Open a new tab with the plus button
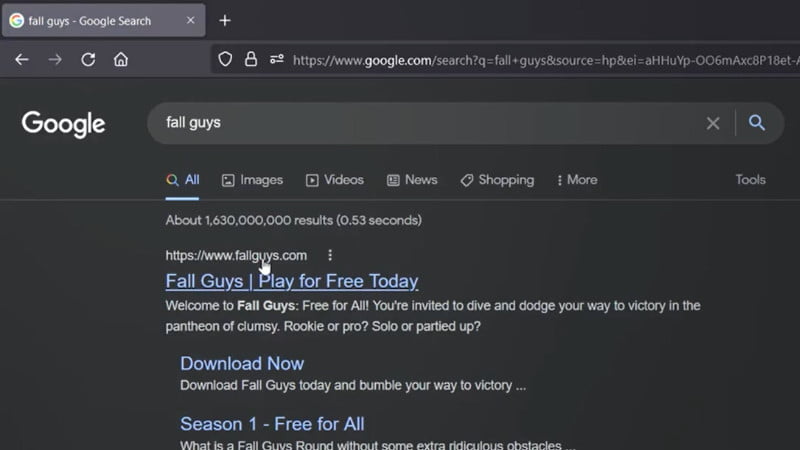This screenshot has width=800, height=450. (x=225, y=20)
